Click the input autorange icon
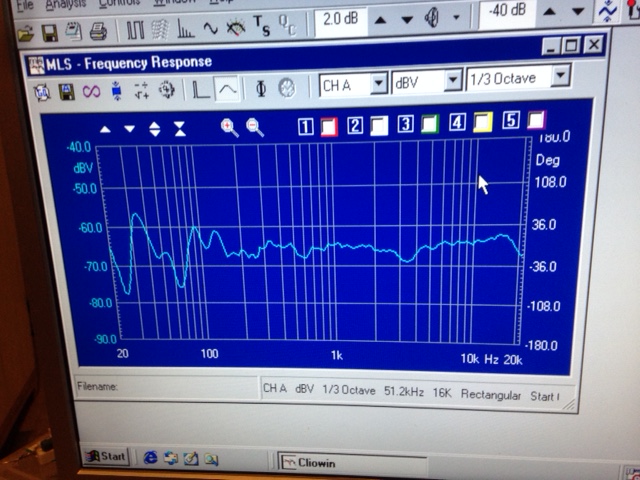640x480 pixels. click(608, 11)
